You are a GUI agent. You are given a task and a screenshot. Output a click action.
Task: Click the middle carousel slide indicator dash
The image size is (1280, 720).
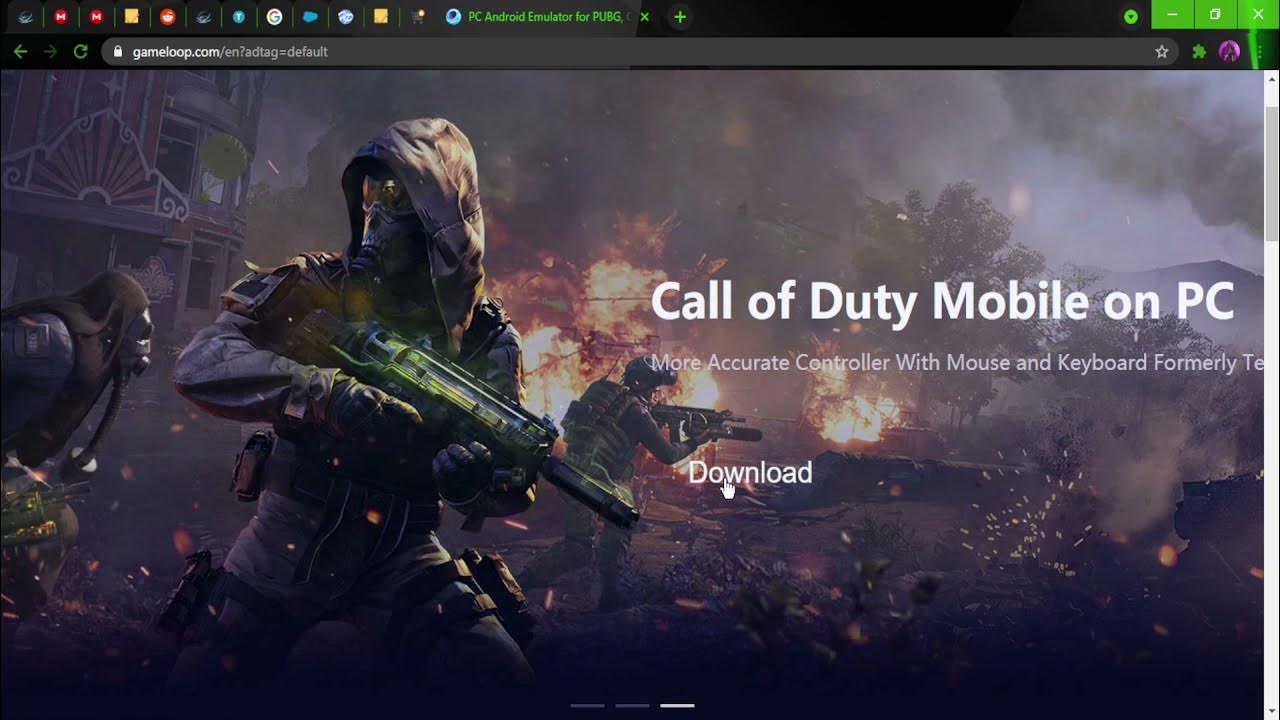tap(632, 706)
